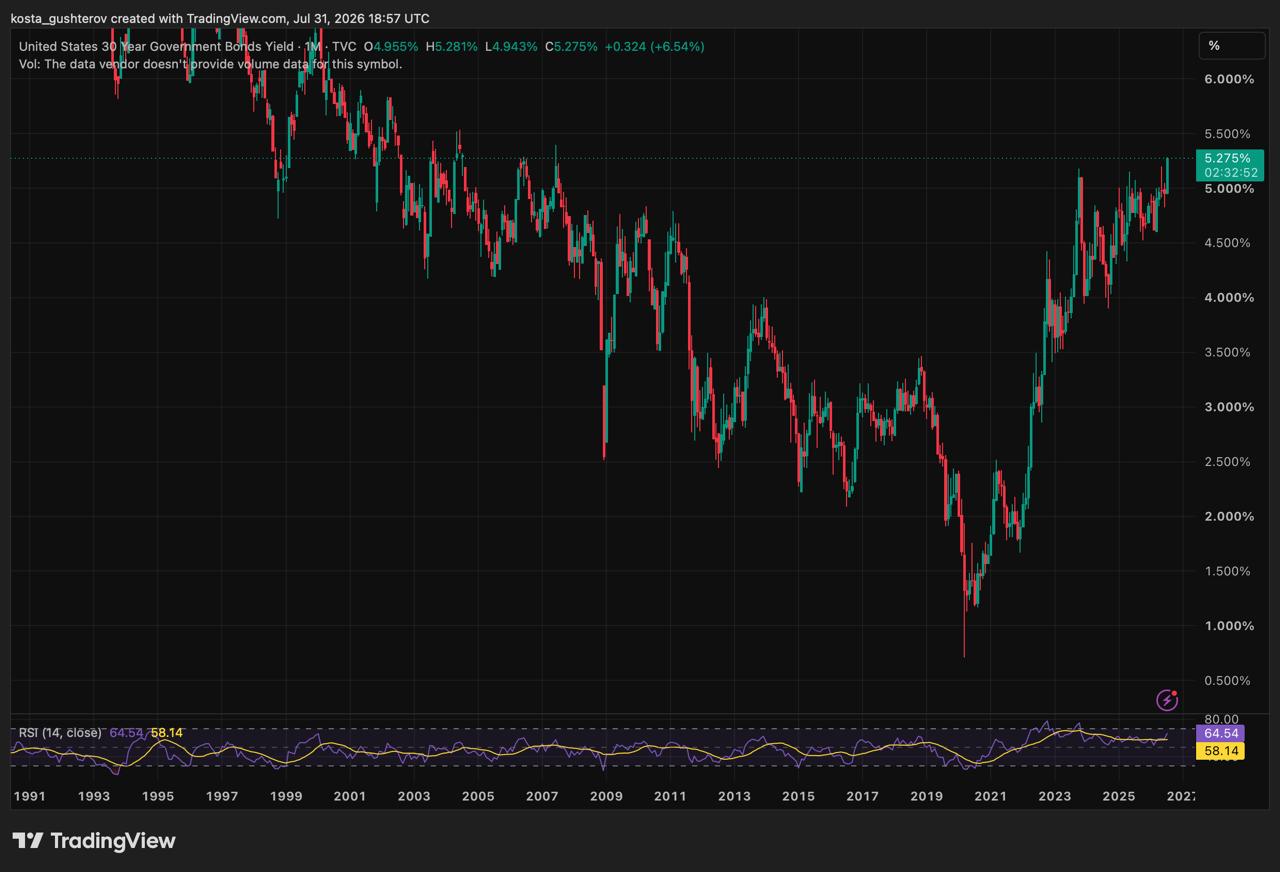Click the 1991 label on time axis

coord(28,796)
